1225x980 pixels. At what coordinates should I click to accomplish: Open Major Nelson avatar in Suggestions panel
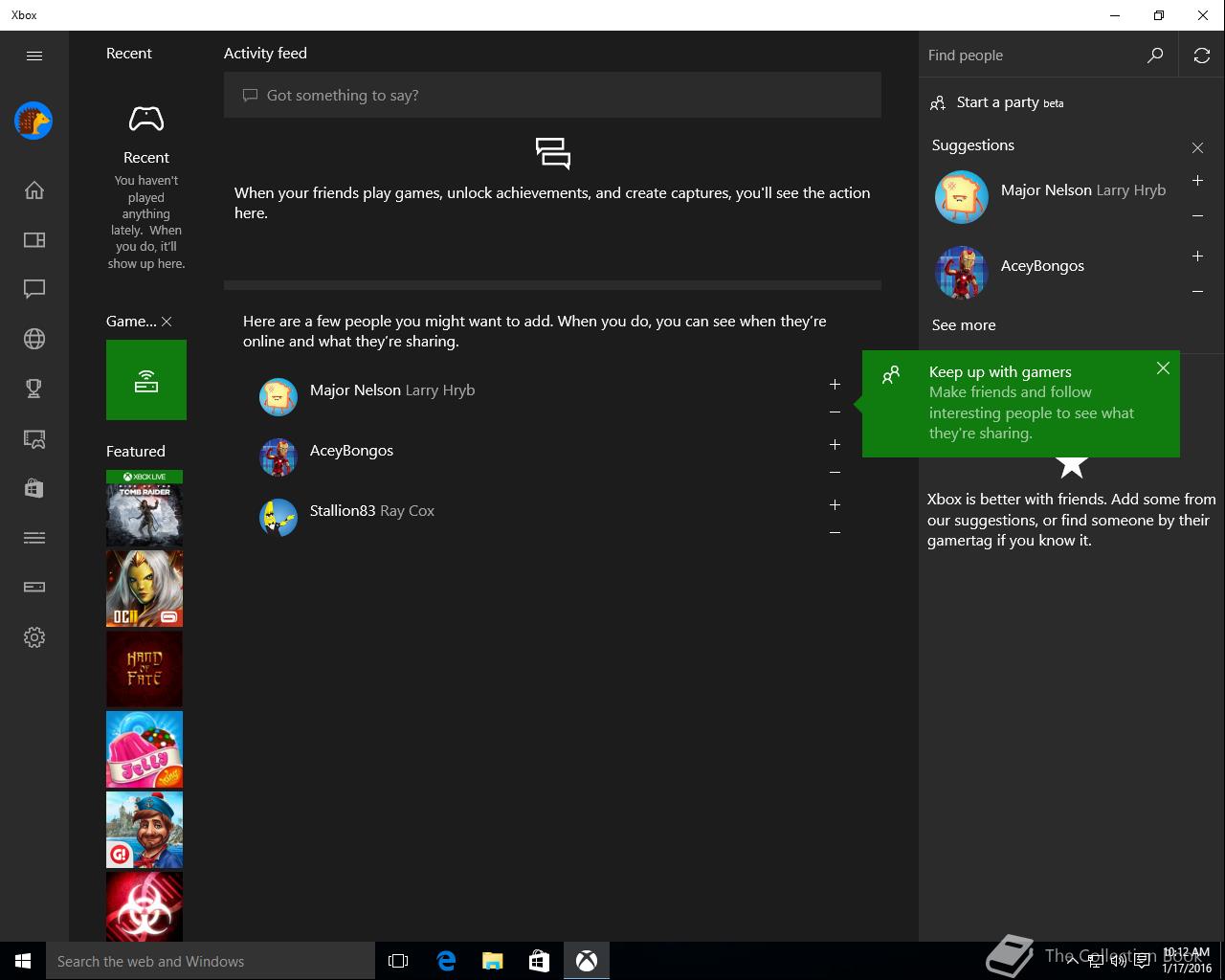962,197
